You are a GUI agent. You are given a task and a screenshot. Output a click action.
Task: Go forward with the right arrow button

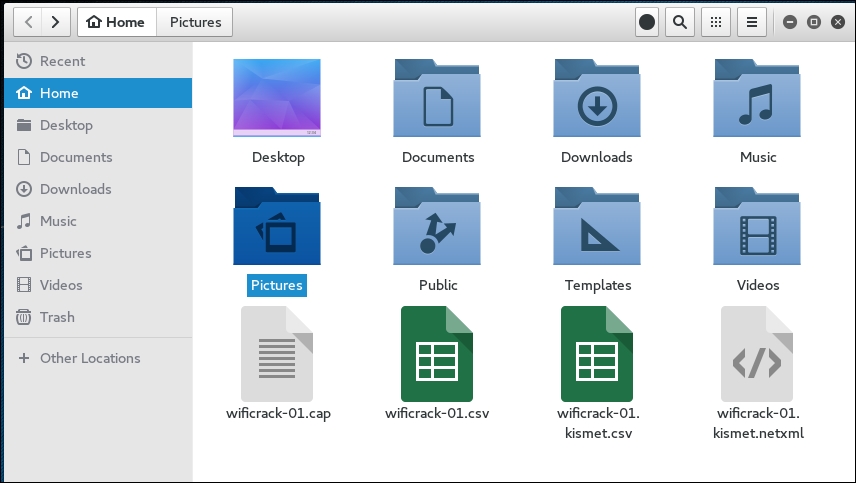(56, 22)
